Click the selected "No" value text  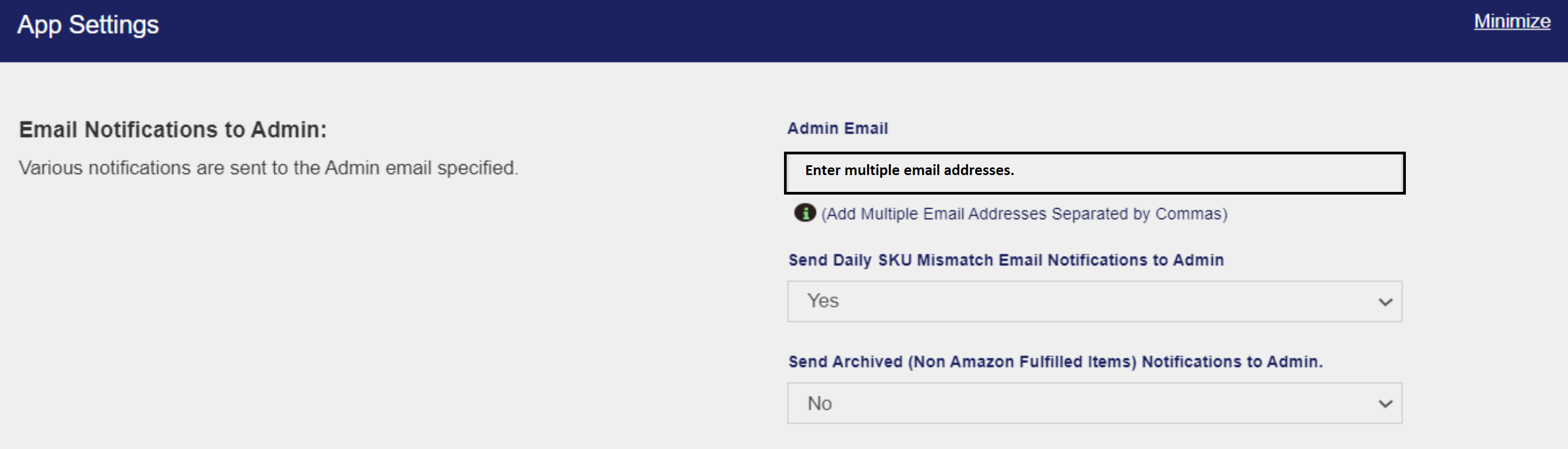(819, 403)
